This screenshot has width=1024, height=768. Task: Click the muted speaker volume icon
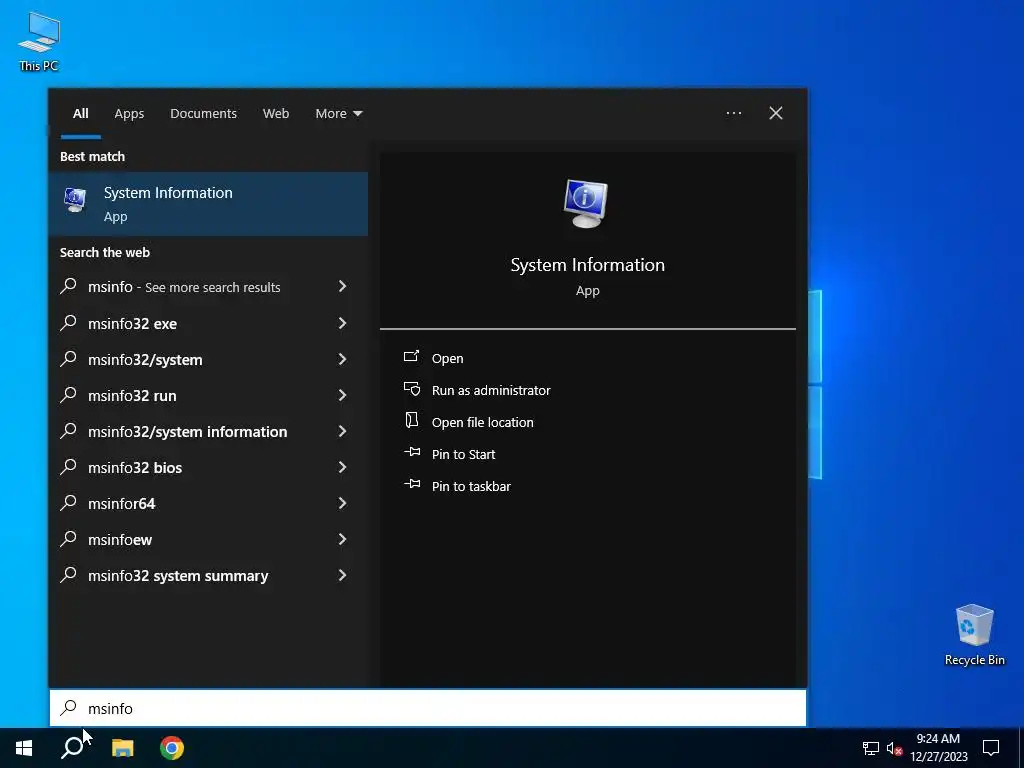tap(894, 748)
